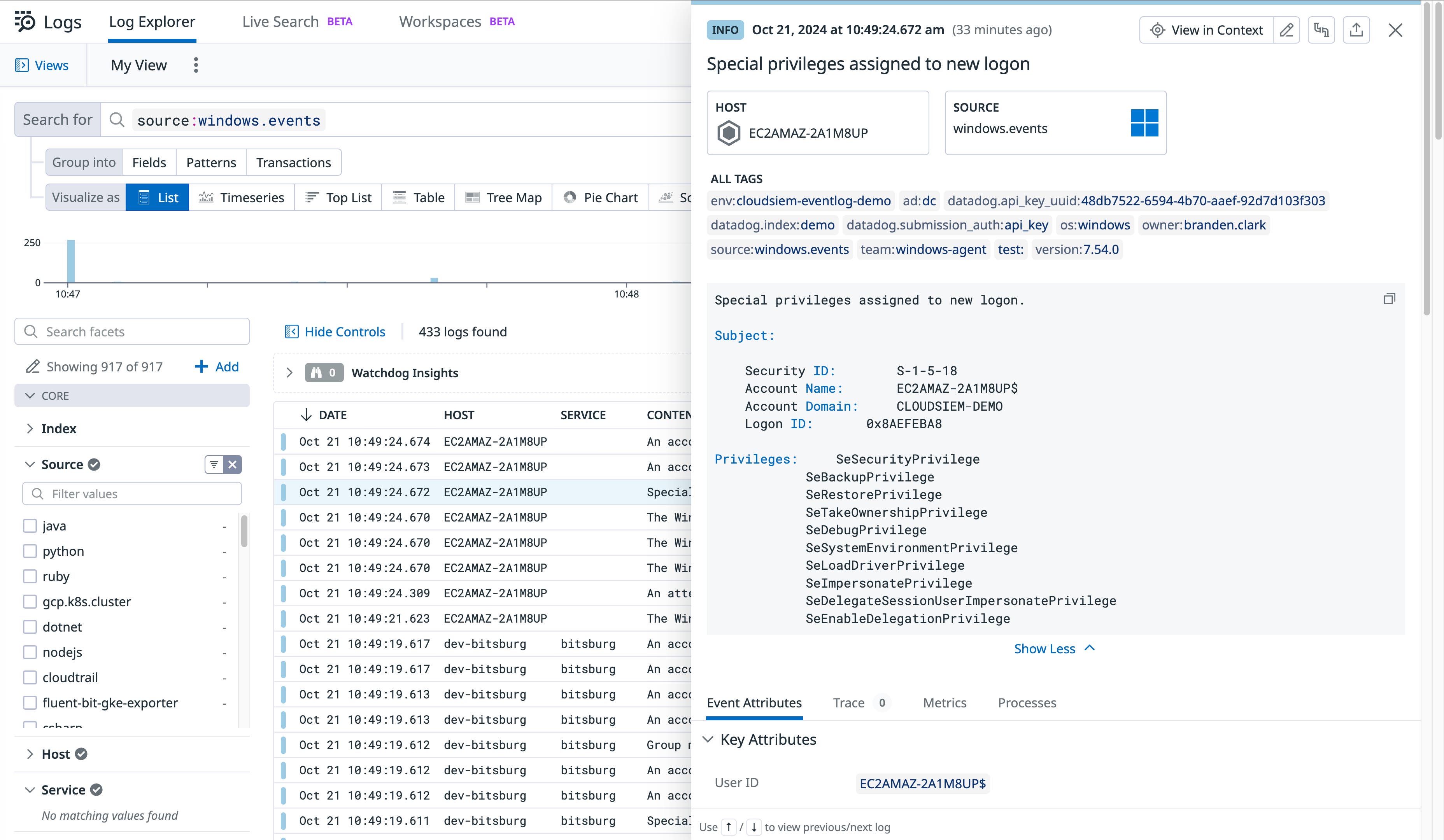Click the View in Context button
The image size is (1444, 840).
(1207, 30)
